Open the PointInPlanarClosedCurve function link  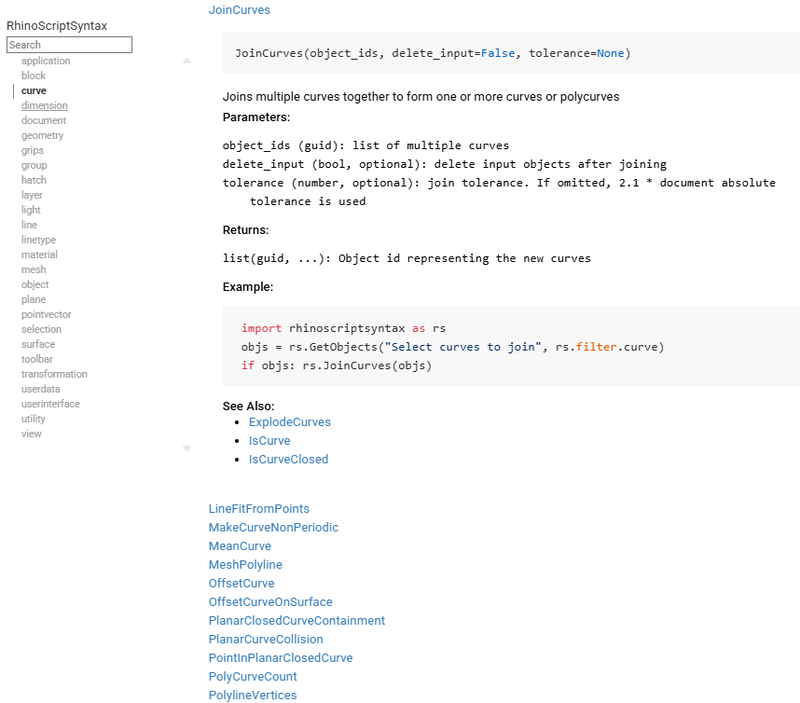281,658
